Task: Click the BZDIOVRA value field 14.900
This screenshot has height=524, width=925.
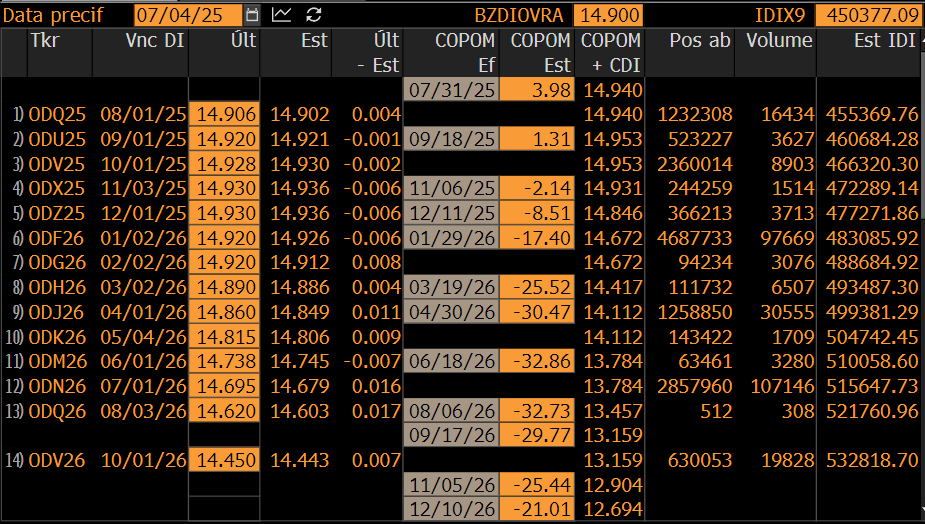Action: click(609, 15)
